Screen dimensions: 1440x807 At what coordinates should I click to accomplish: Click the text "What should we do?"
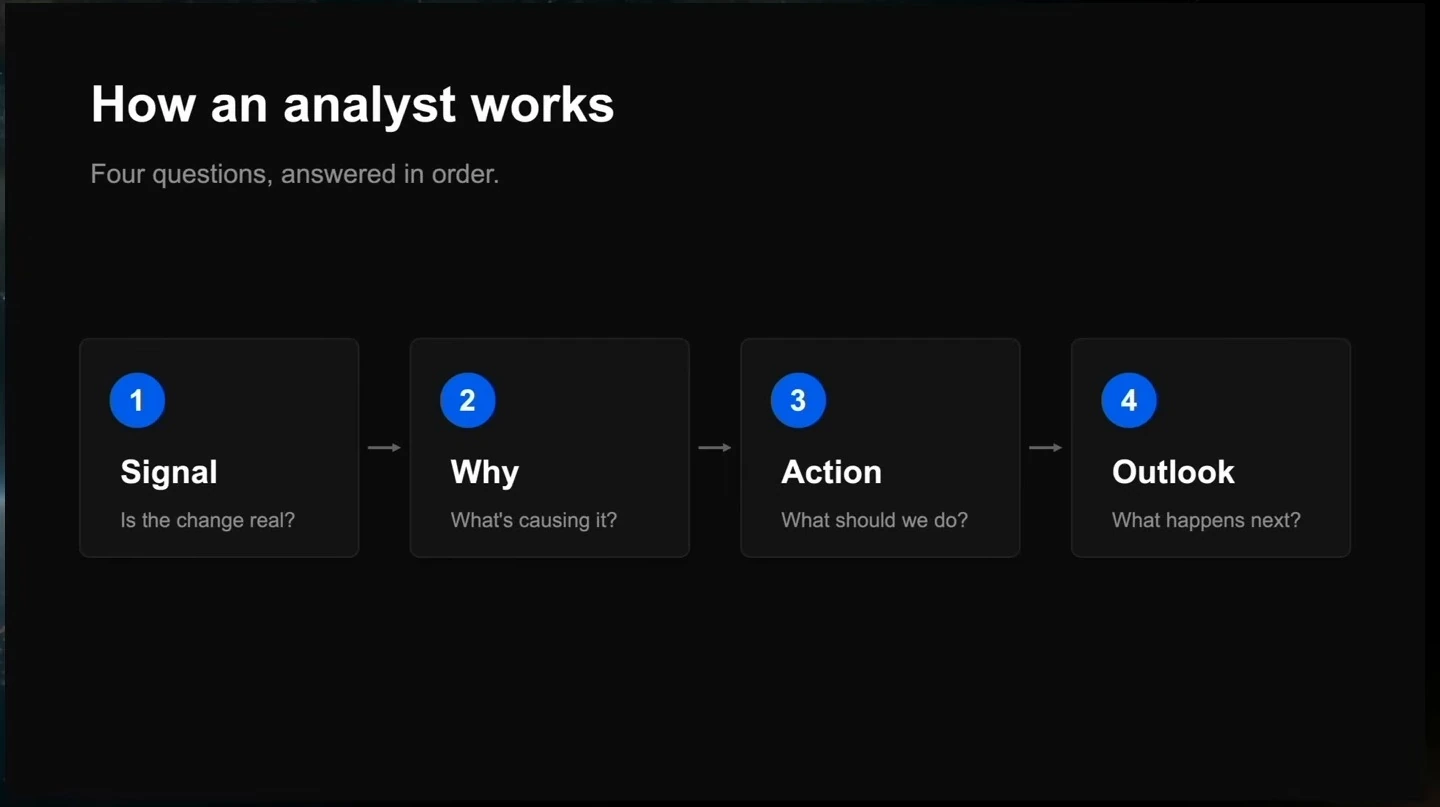tap(874, 520)
